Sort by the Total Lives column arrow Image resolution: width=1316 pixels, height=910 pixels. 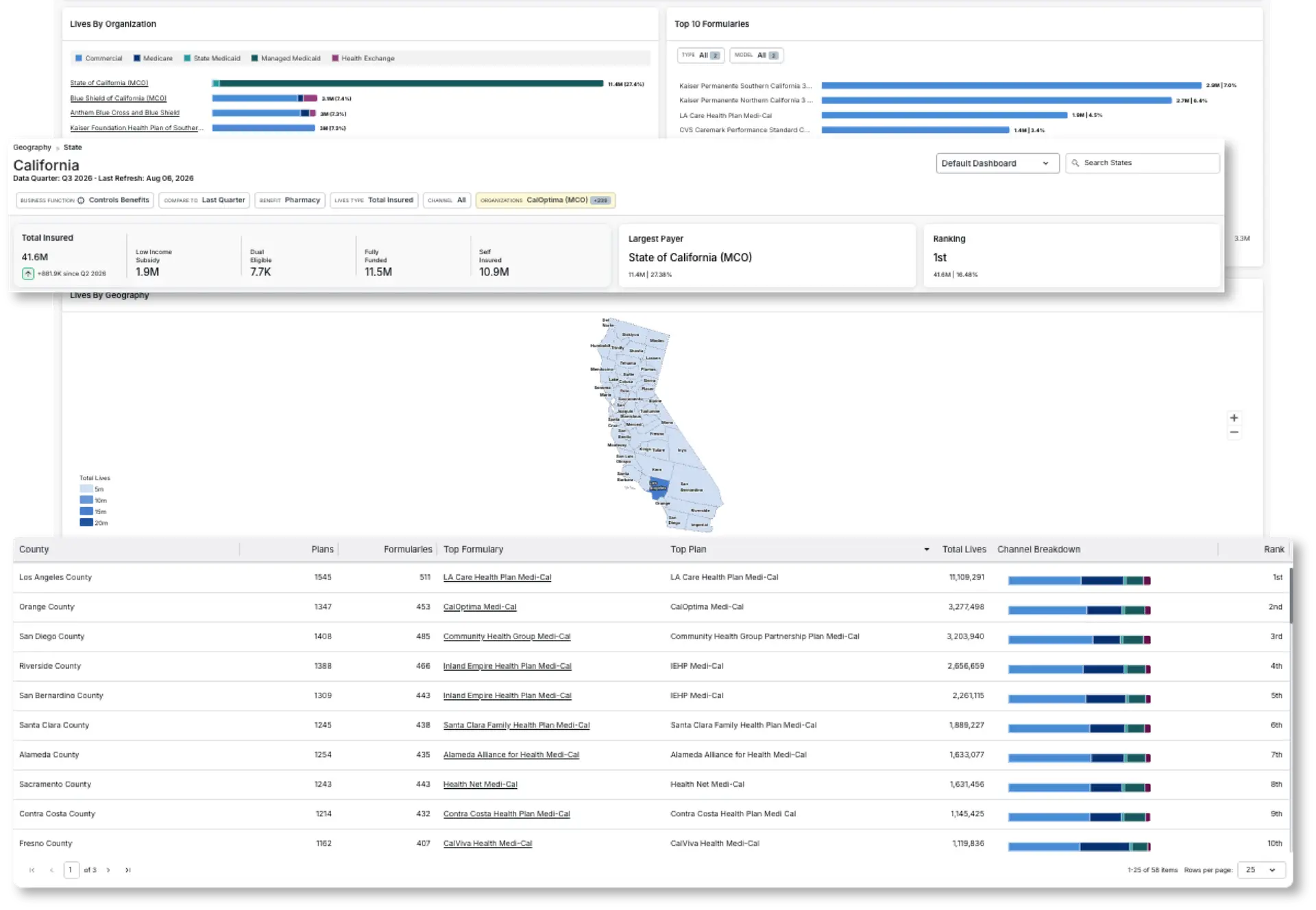[927, 550]
